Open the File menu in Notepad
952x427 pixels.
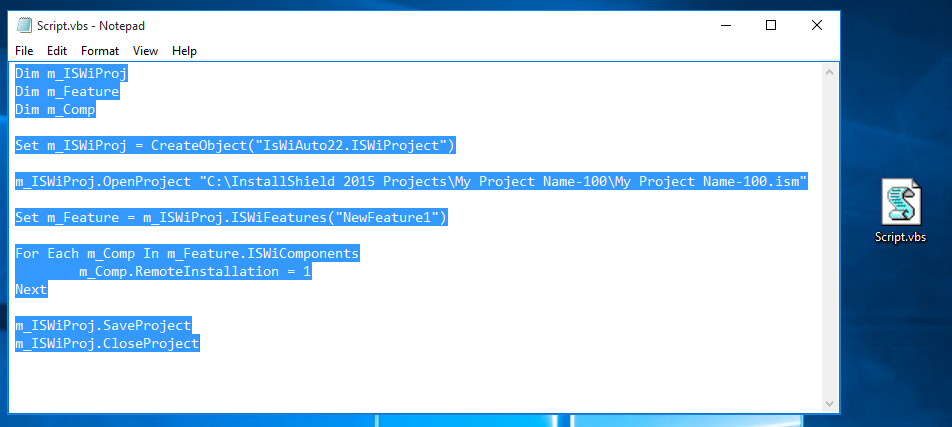(24, 51)
